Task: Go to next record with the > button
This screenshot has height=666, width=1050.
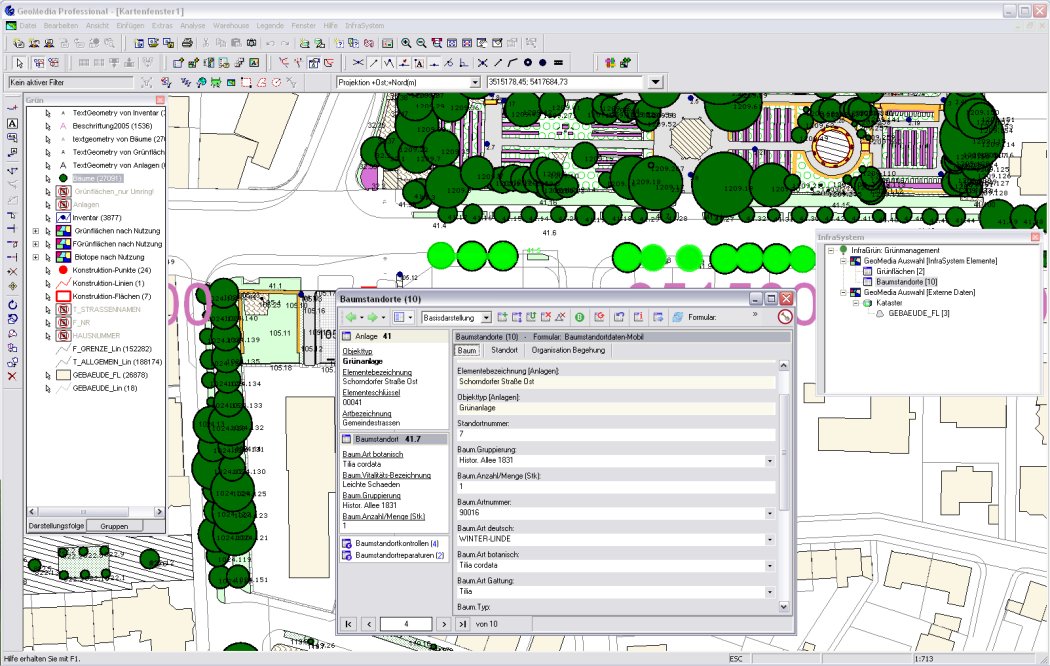Action: click(443, 624)
